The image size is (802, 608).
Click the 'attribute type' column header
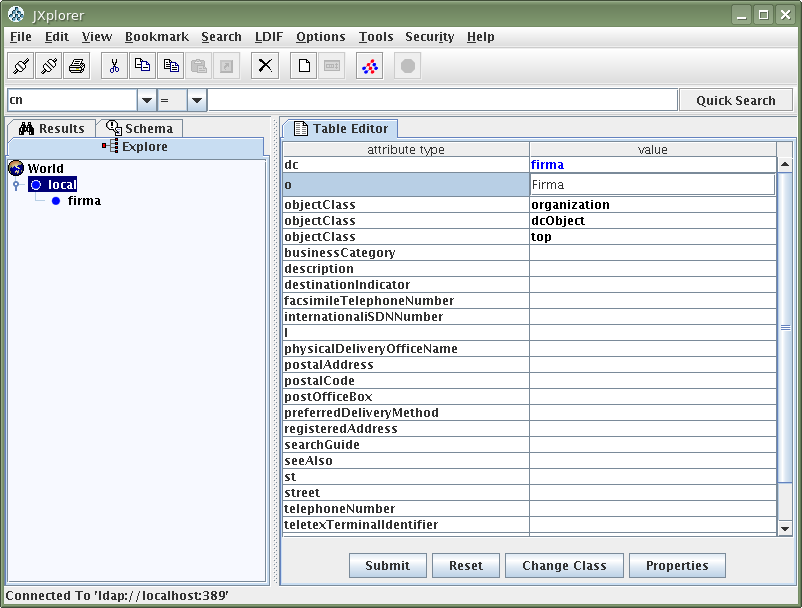click(406, 150)
